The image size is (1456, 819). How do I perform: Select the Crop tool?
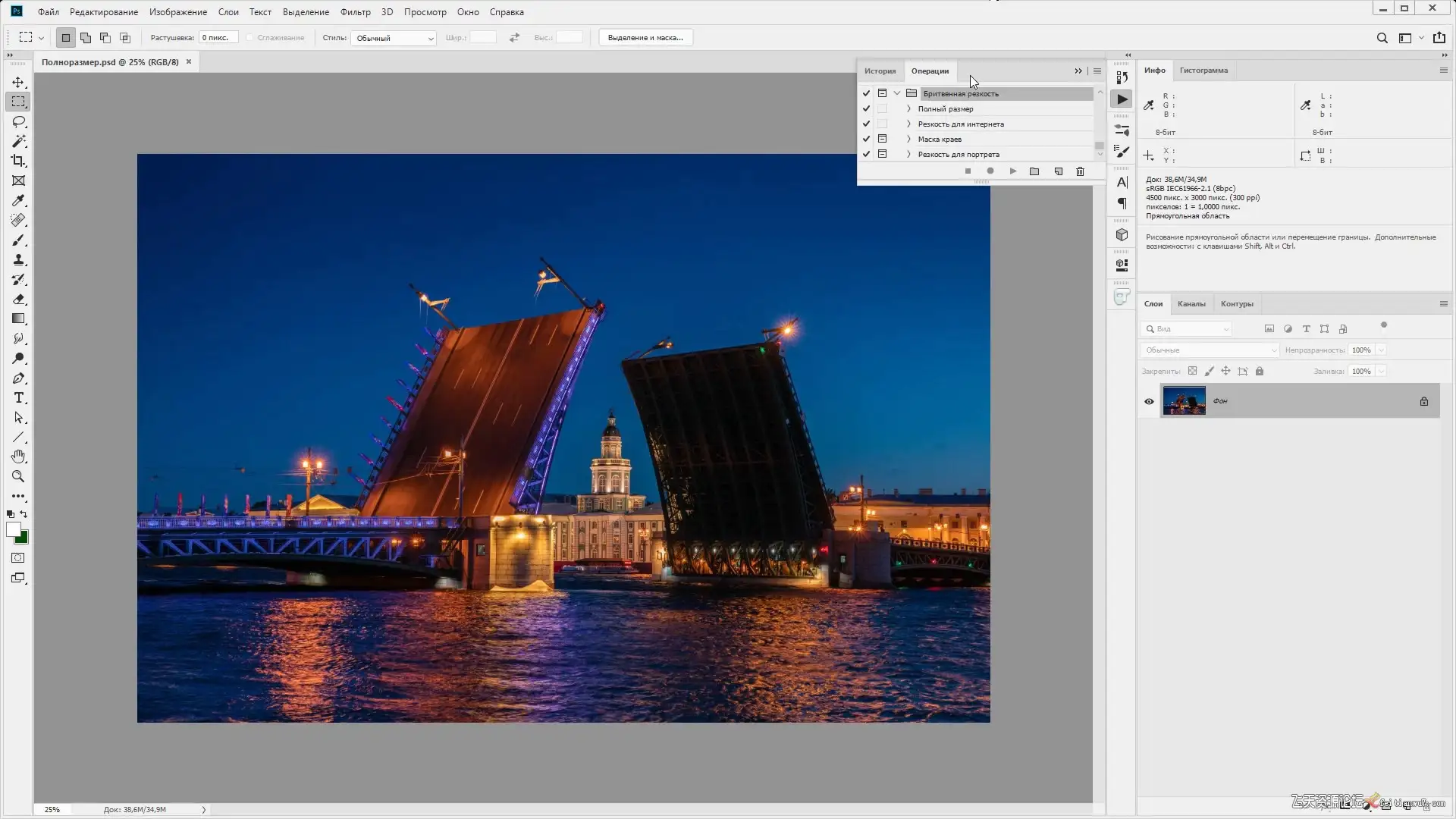tap(18, 161)
